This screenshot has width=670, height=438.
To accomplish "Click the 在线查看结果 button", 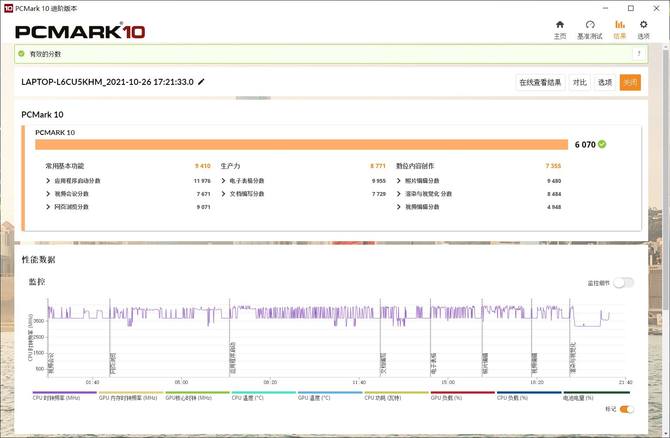I will pos(539,83).
